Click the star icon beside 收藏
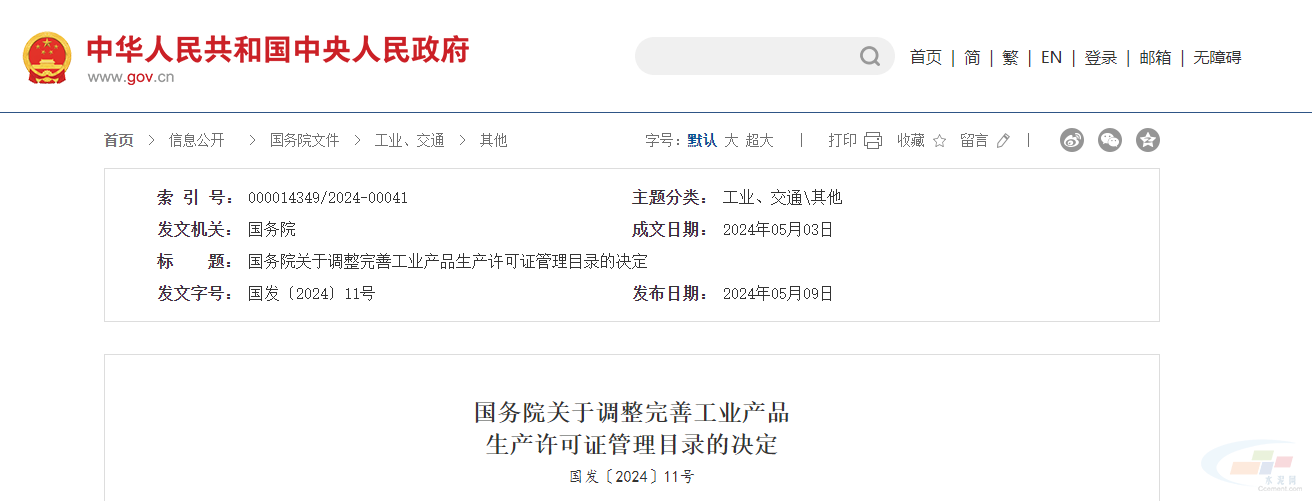Viewport: 1312px width, 501px height. point(939,141)
